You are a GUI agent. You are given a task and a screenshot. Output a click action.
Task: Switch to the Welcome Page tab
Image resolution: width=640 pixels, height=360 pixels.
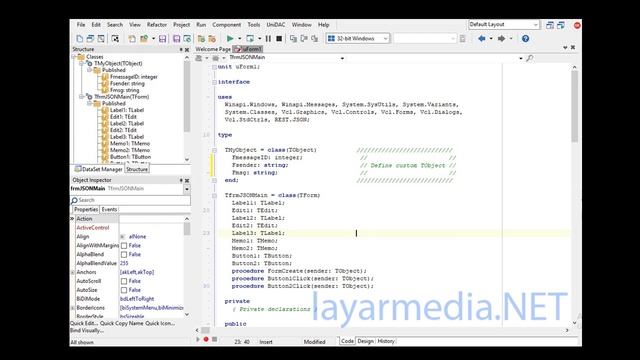click(213, 49)
